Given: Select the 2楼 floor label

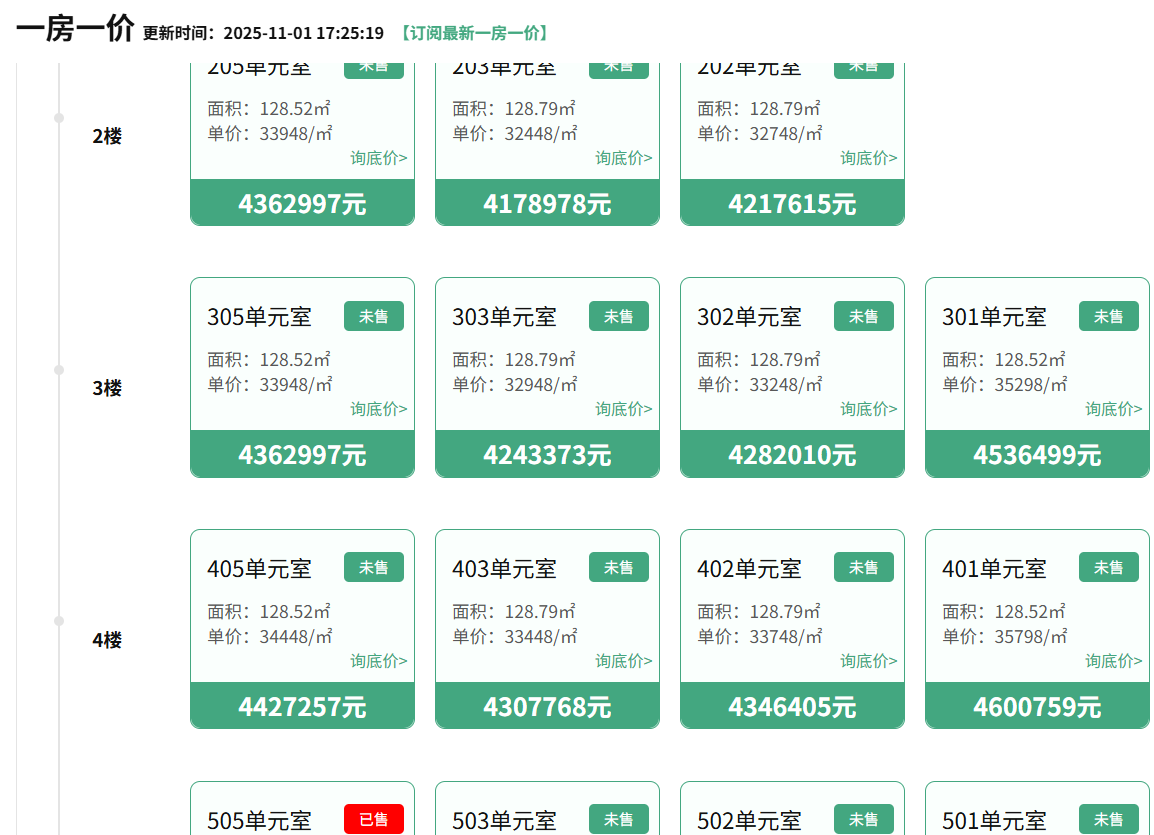Looking at the screenshot, I should pos(107,136).
